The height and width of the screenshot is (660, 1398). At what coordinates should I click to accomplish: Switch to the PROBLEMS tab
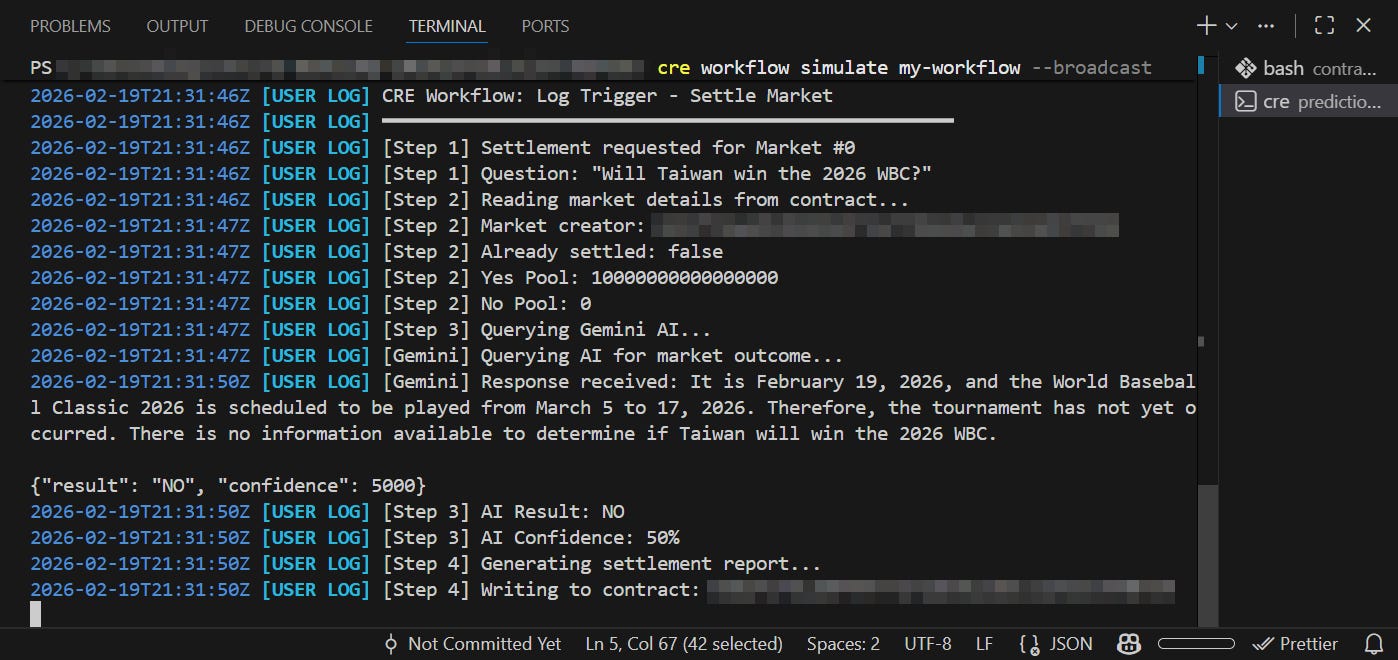click(x=70, y=26)
